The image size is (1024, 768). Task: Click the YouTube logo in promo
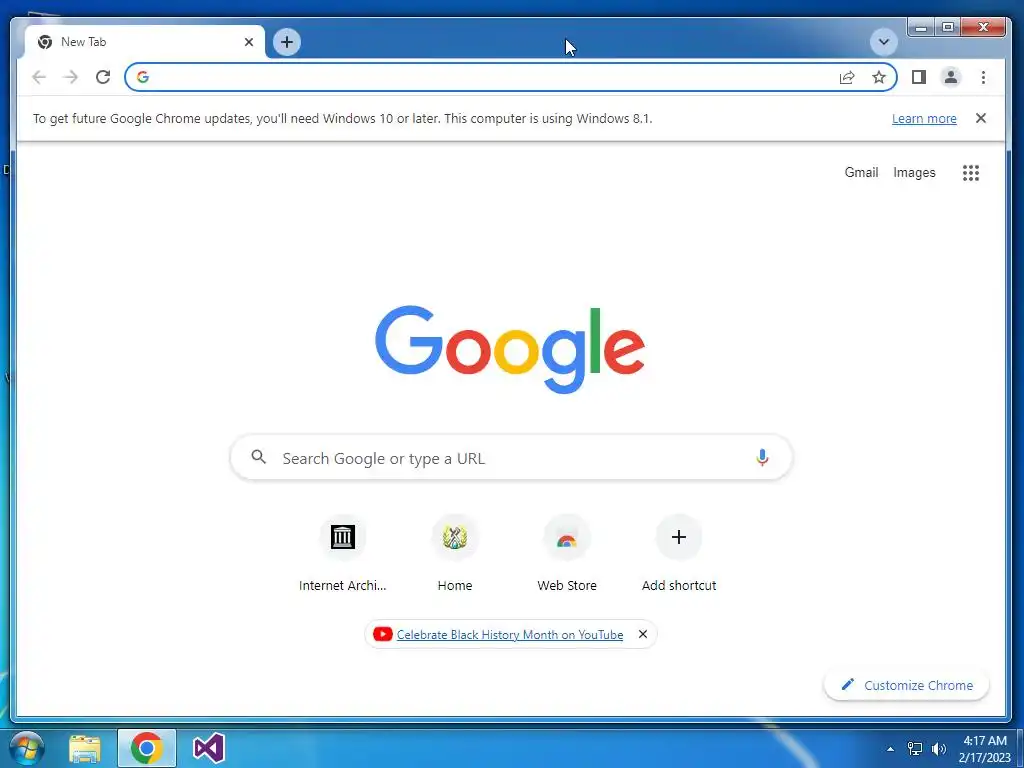click(382, 634)
